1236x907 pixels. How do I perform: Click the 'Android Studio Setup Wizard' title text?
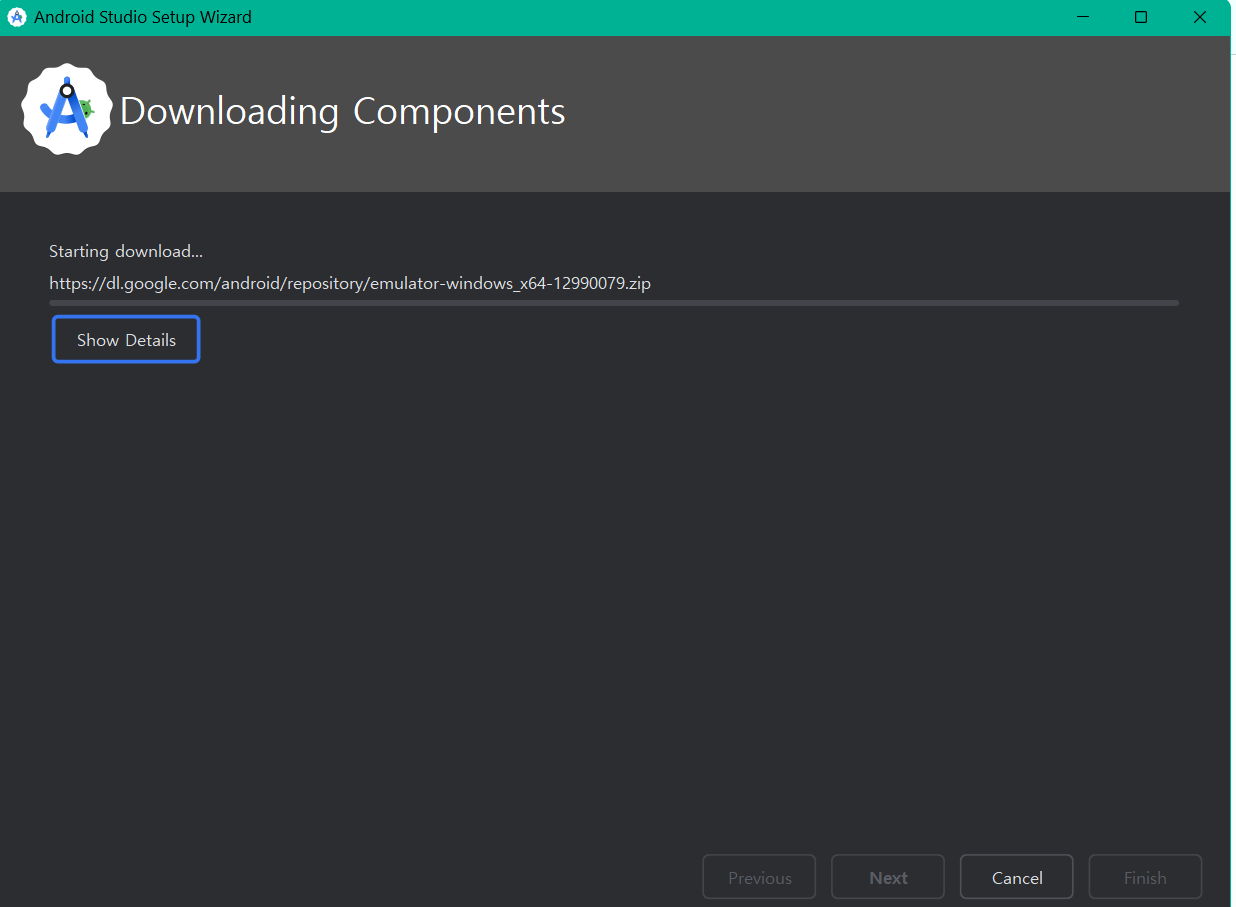click(143, 17)
